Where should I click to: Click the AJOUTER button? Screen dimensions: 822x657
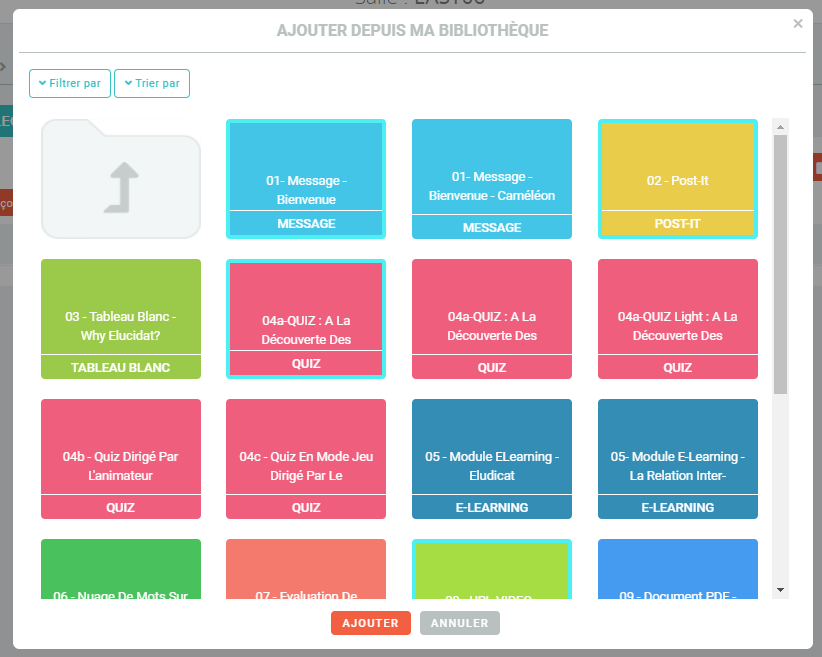[371, 623]
